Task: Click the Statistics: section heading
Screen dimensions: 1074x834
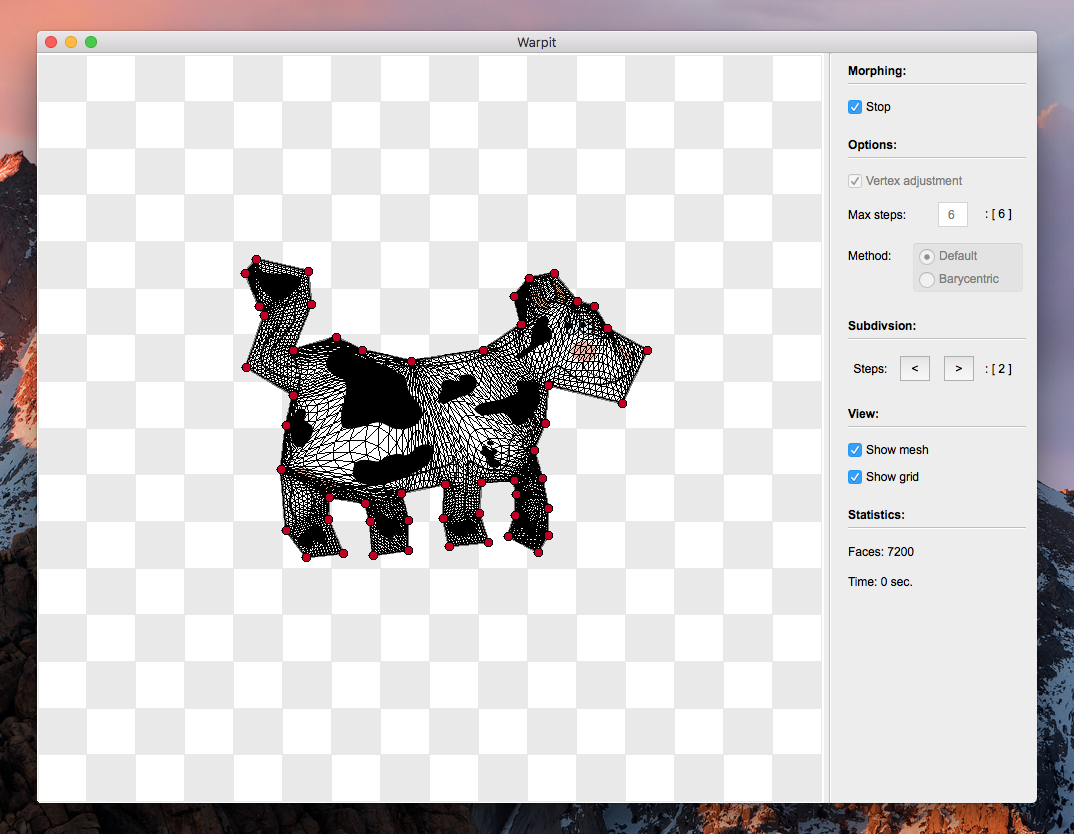Action: 876,515
